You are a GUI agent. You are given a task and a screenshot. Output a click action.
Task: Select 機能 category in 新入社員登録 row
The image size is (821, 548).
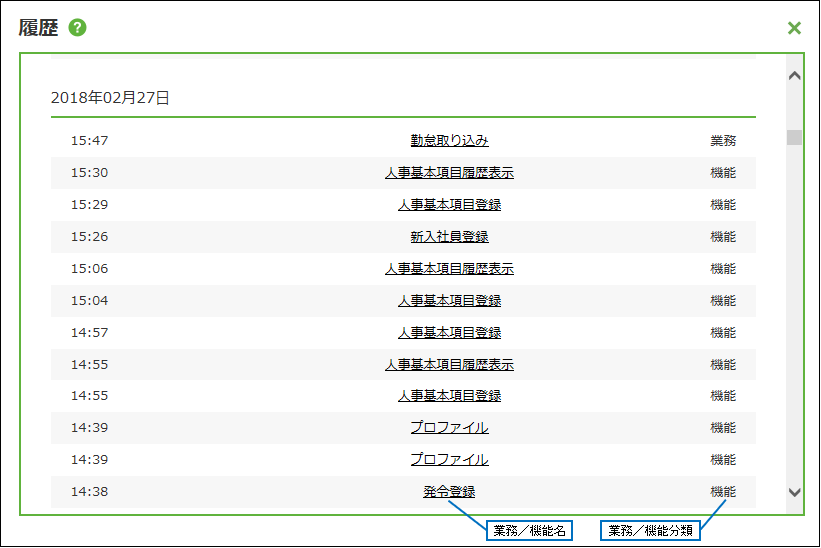(723, 237)
